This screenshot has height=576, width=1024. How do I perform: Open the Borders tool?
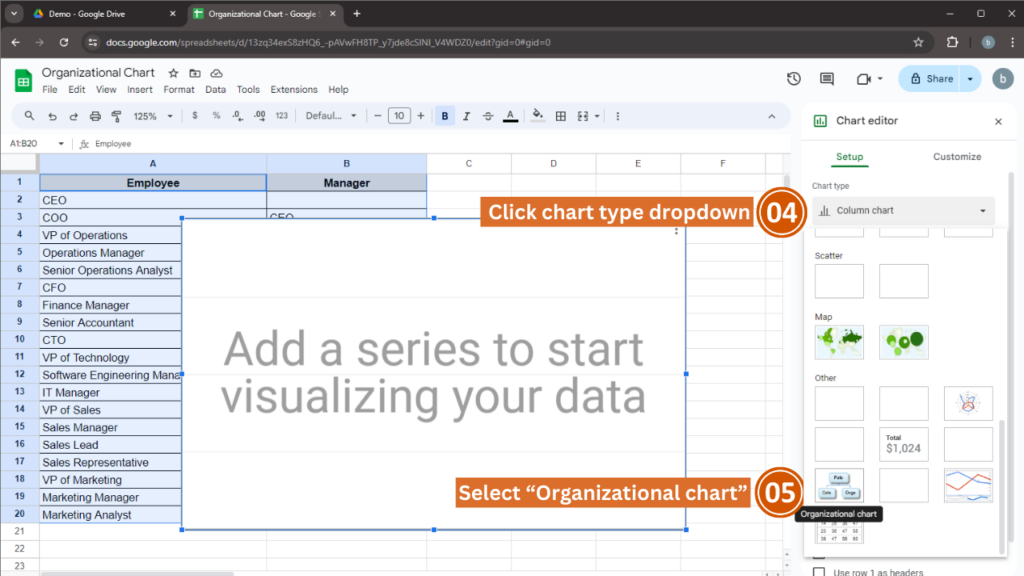click(x=563, y=115)
